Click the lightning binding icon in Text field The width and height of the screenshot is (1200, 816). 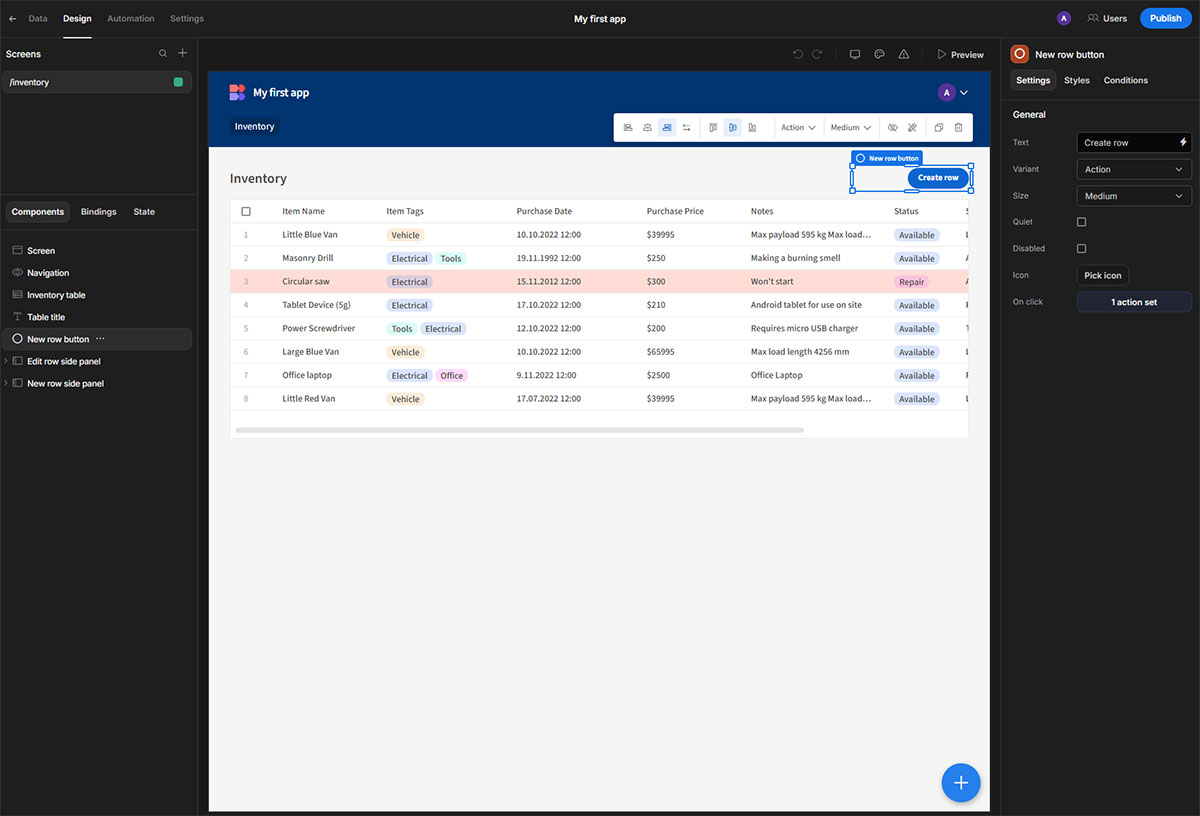coord(1183,143)
